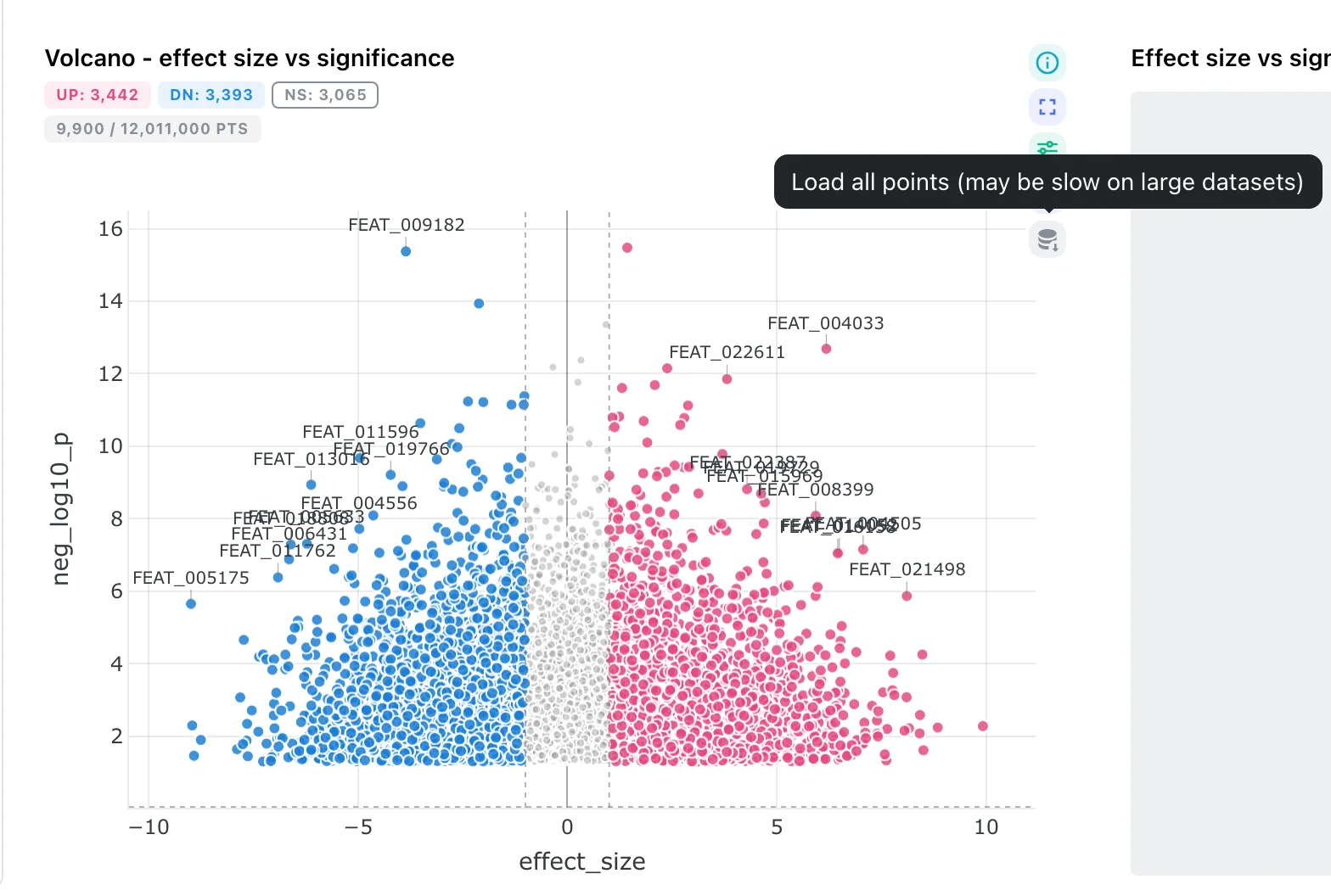Select the FEAT_009182 data point
The height and width of the screenshot is (896, 1331).
[406, 251]
